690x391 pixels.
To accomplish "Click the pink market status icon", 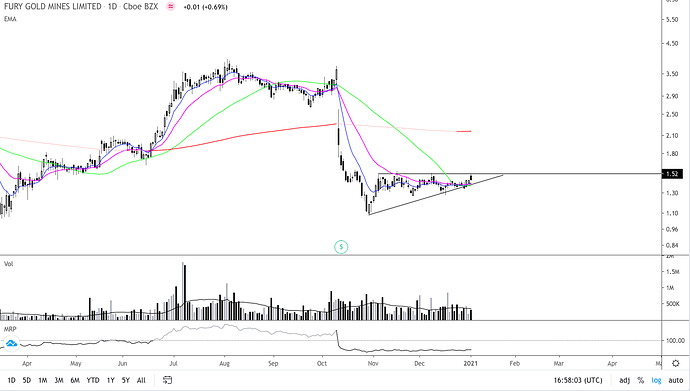I will [171, 7].
